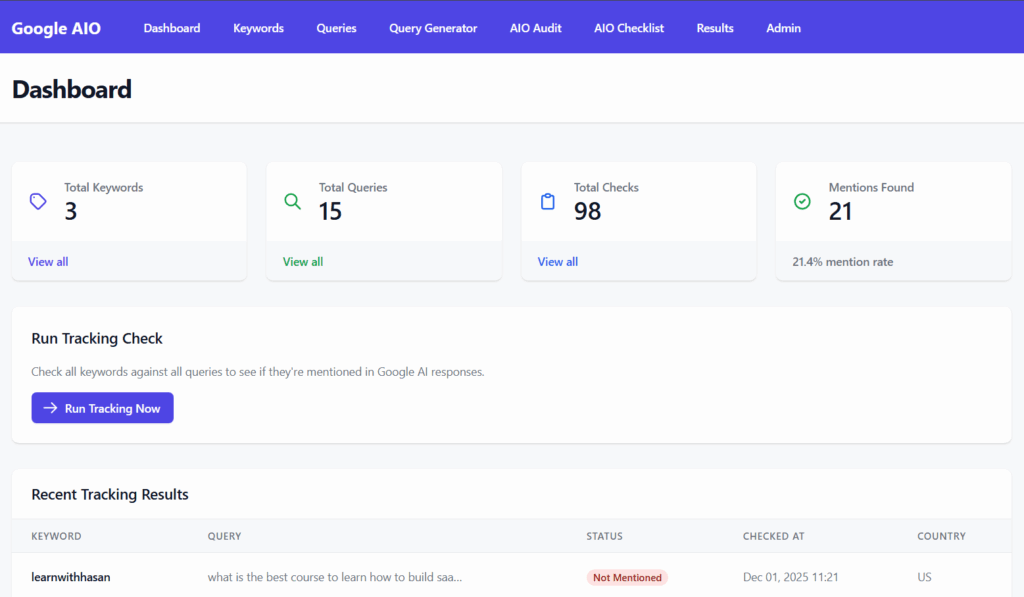1024x597 pixels.
Task: Navigate to the Queries section
Action: tap(336, 28)
